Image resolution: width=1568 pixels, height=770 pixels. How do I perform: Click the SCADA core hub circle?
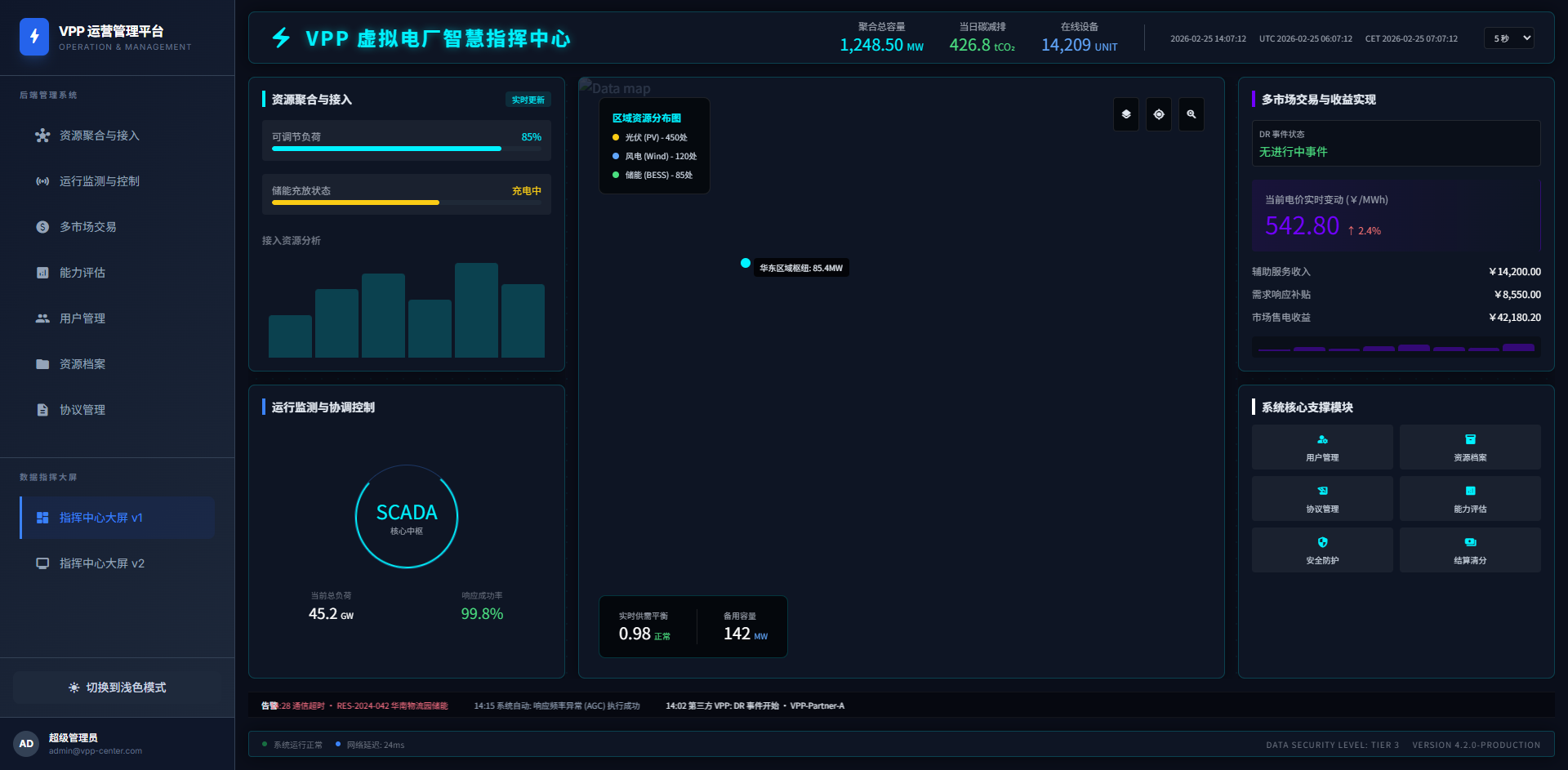click(406, 517)
